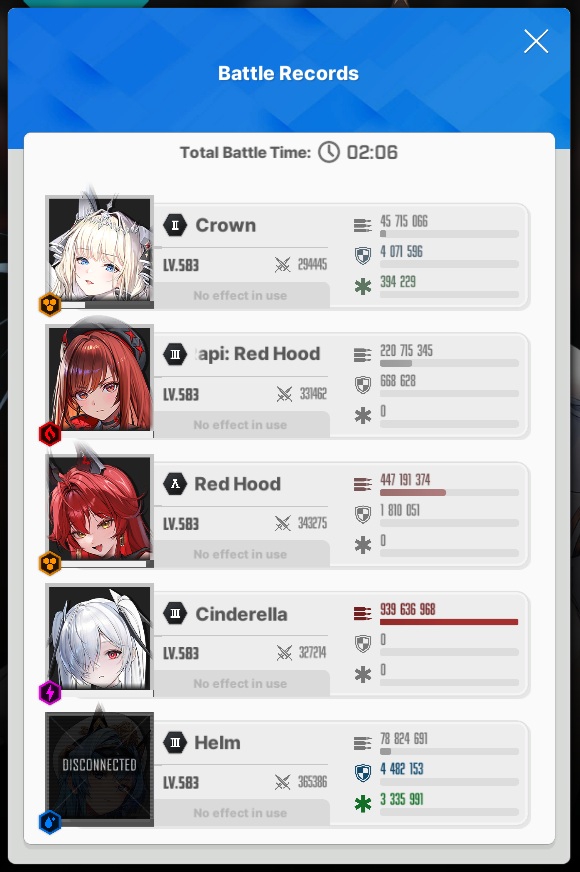This screenshot has height=872, width=580.
Task: Click Cinderella's full red damage bar
Action: click(449, 622)
